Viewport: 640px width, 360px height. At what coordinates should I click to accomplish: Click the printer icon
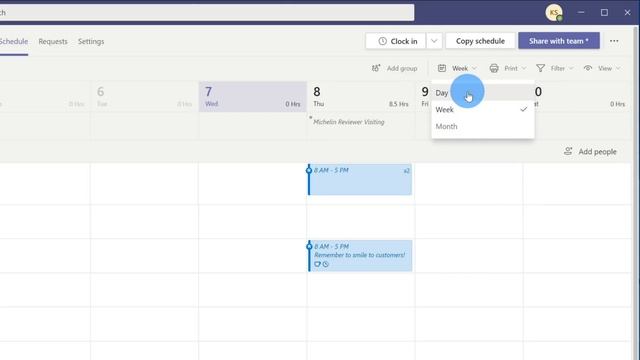(494, 68)
